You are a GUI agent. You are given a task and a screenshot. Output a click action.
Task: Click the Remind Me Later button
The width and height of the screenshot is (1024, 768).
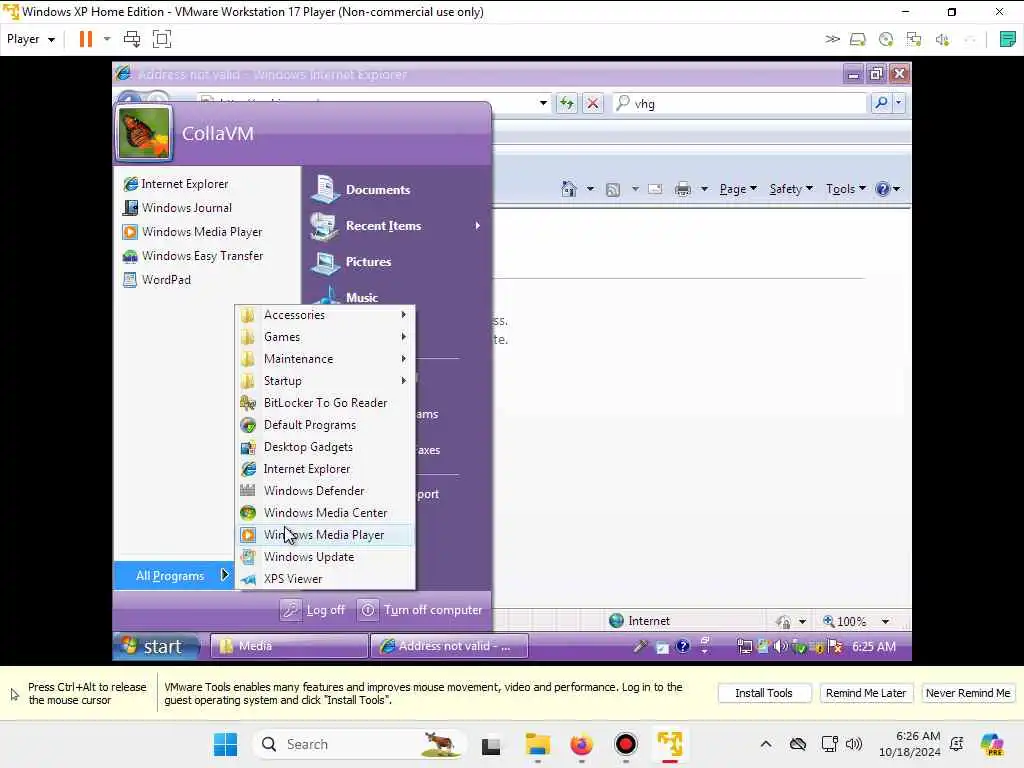865,693
